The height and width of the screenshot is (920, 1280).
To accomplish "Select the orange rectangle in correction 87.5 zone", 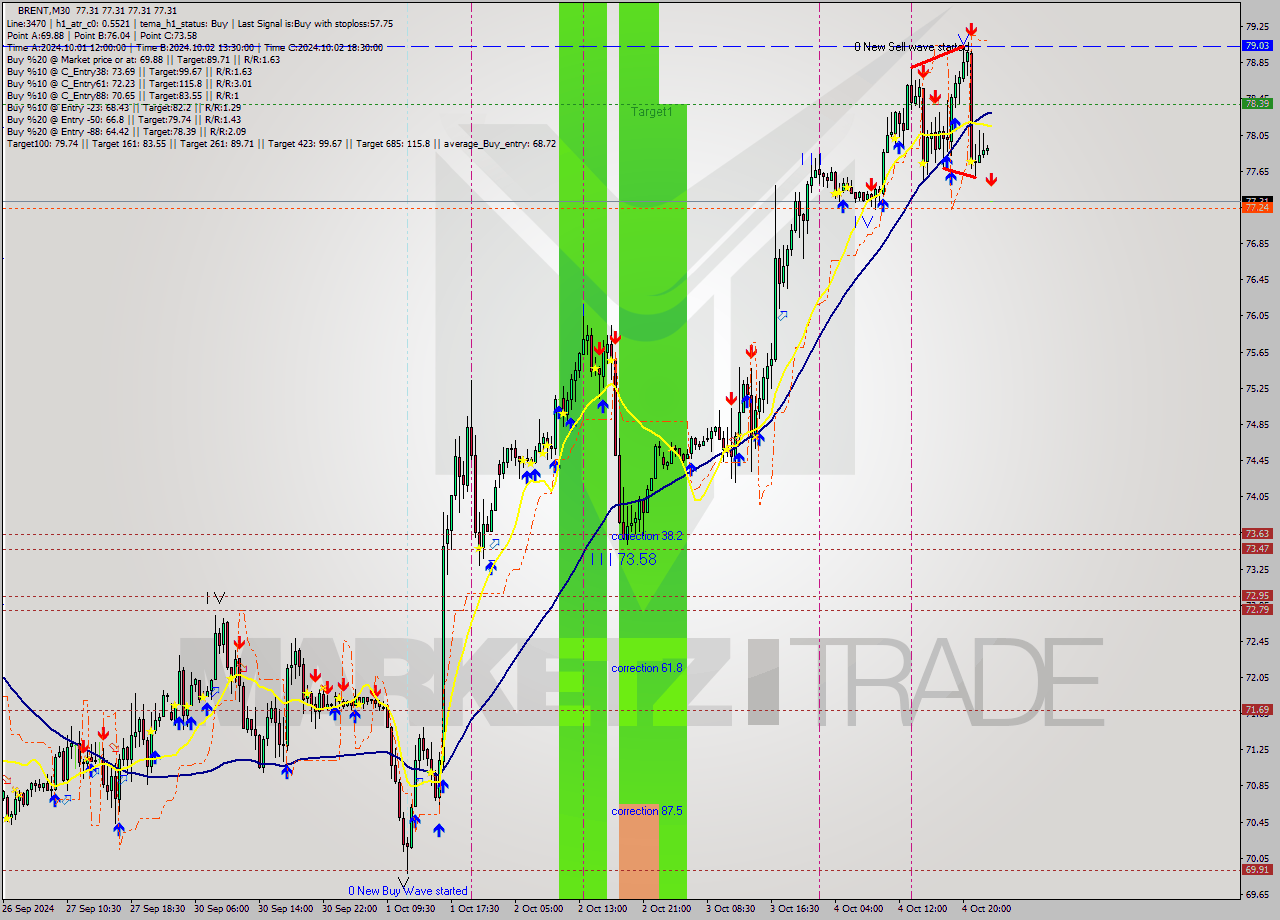I will coord(639,850).
